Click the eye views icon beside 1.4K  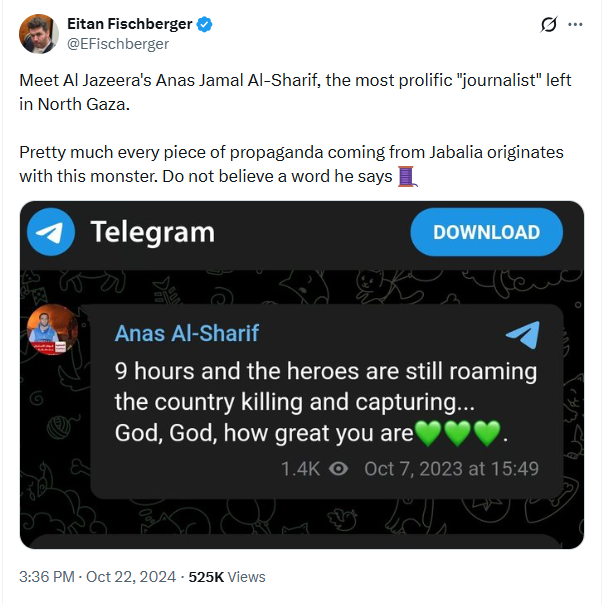(x=338, y=468)
